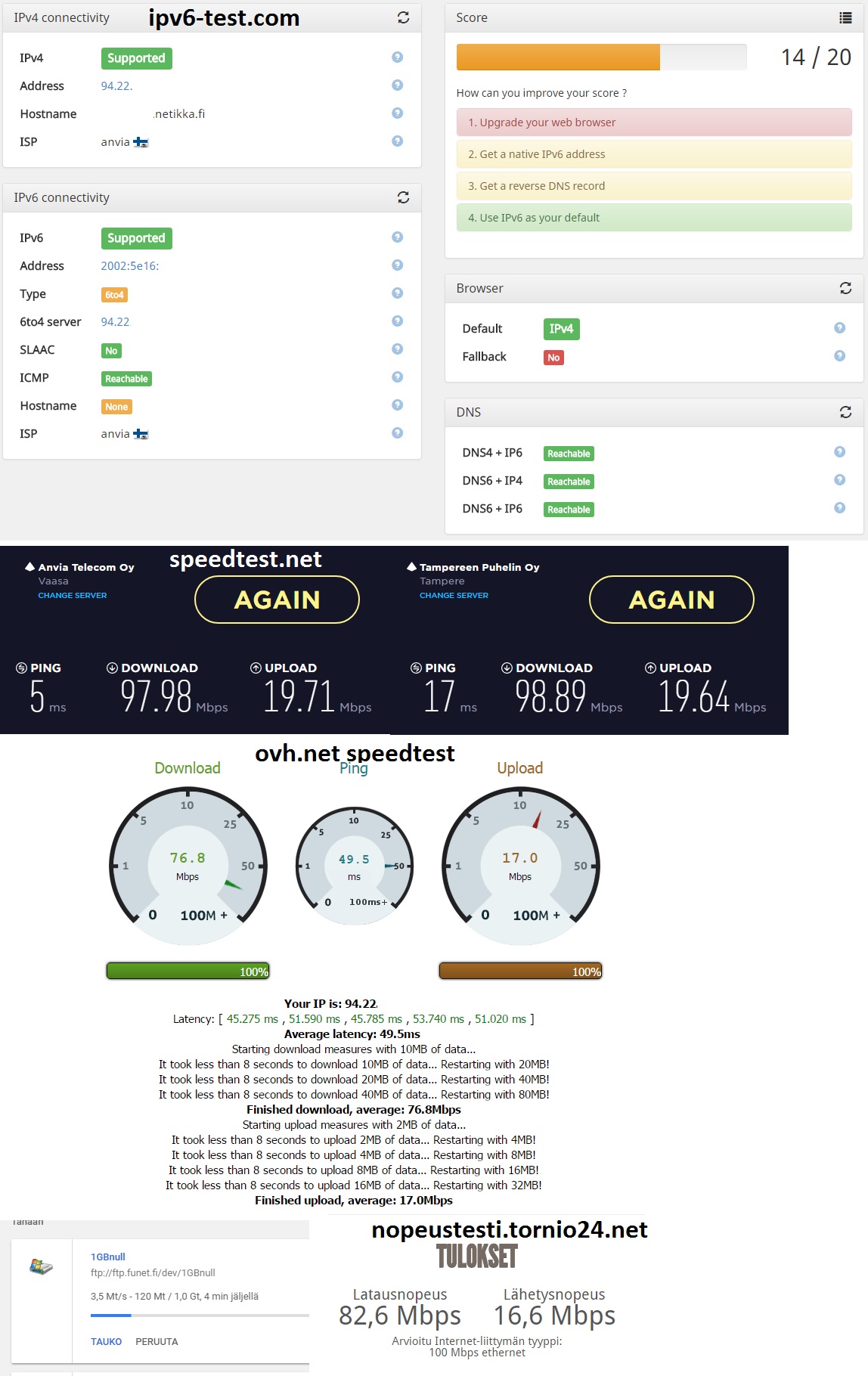Click help icon beside SLAAC row
This screenshot has width=868, height=1376.
pyautogui.click(x=397, y=349)
